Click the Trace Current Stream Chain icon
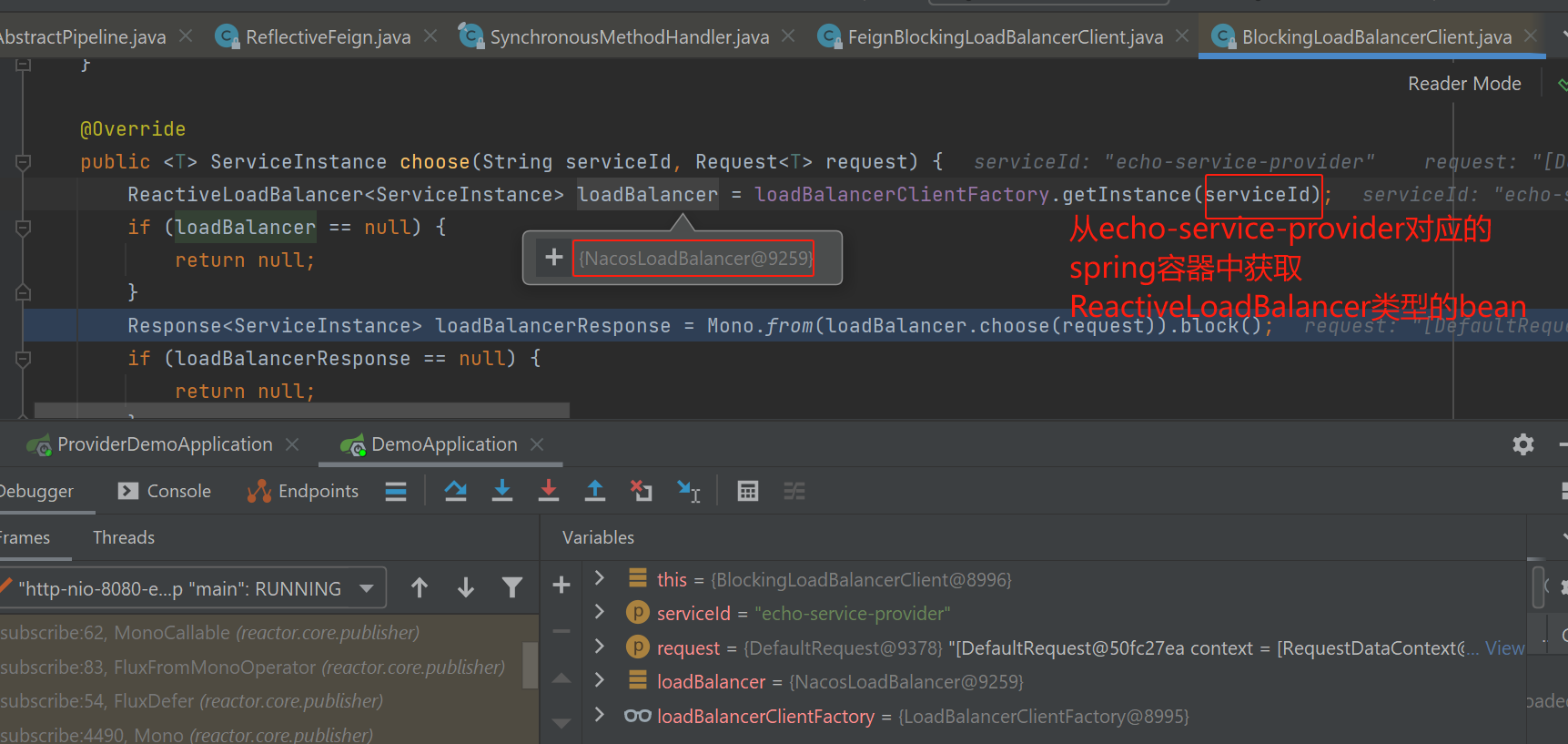Image resolution: width=1568 pixels, height=744 pixels. pos(794,492)
